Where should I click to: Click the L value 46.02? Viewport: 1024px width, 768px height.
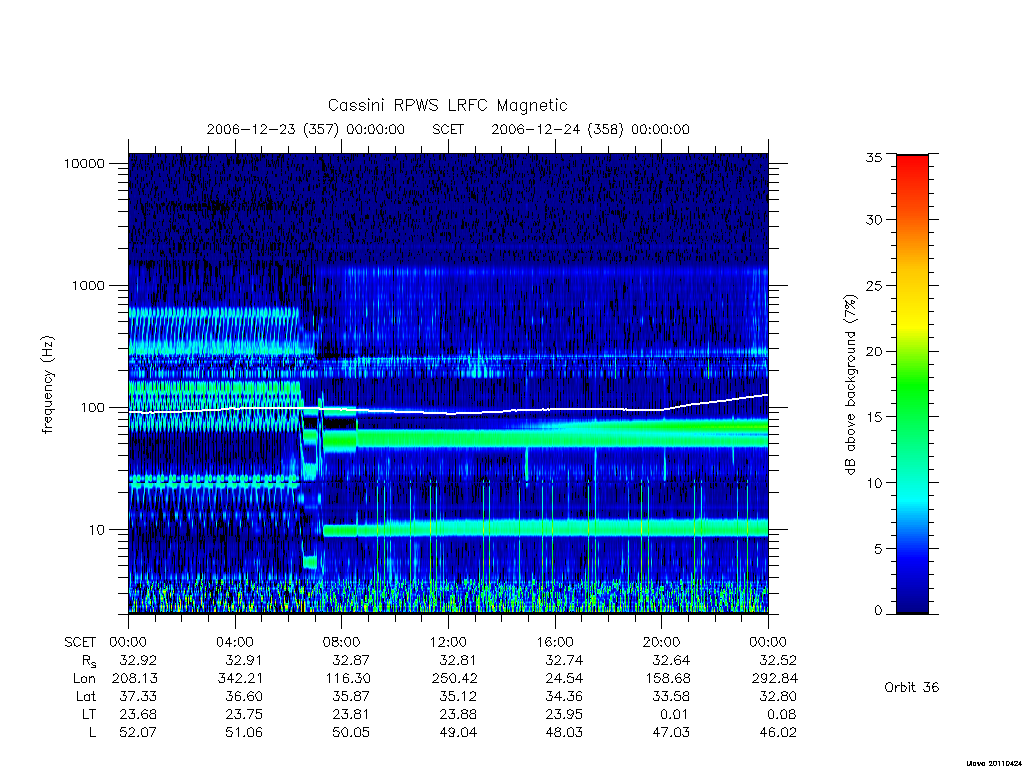pyautogui.click(x=778, y=732)
